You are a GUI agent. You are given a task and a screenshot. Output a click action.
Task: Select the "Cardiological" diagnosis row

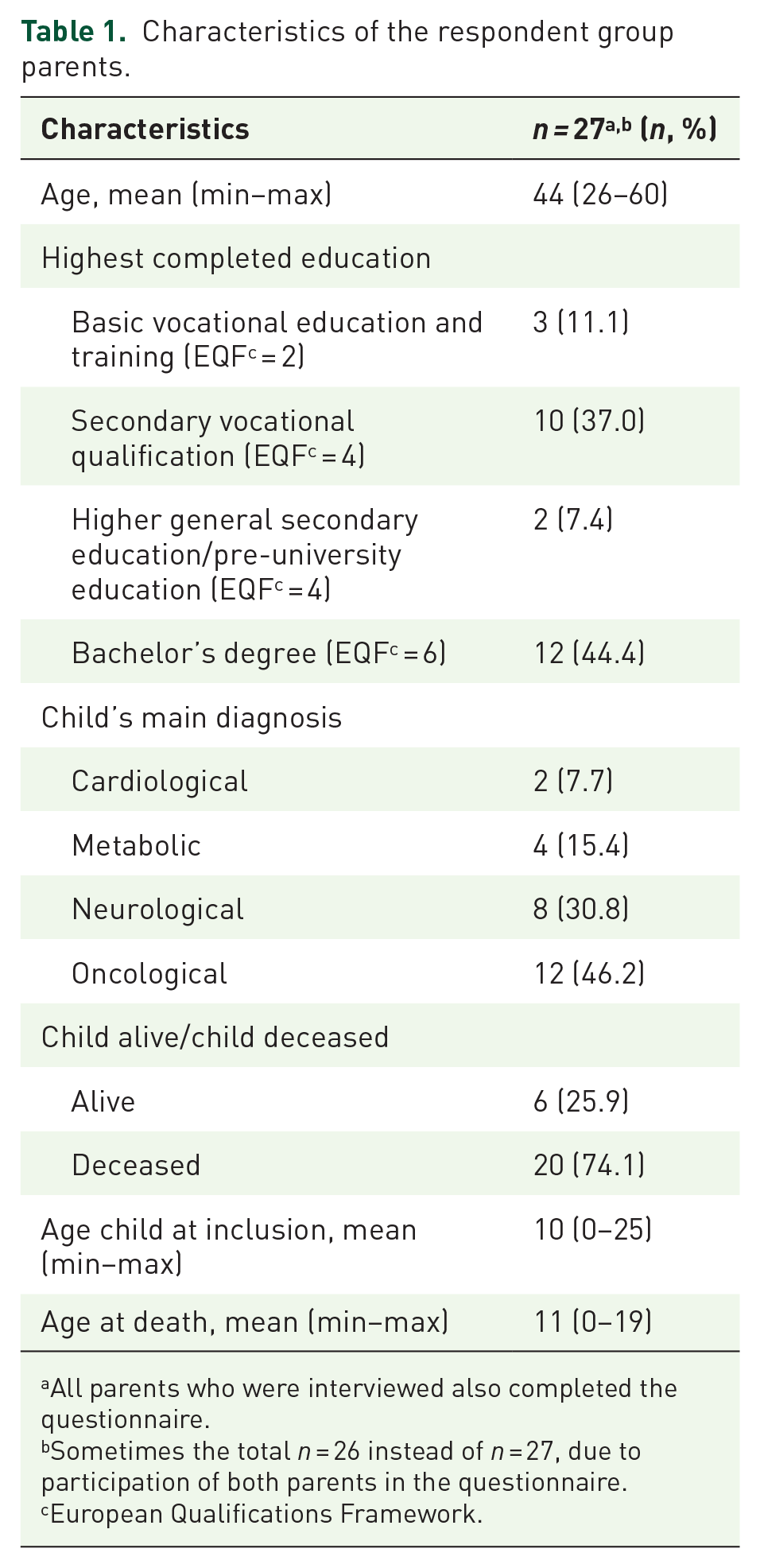[160, 782]
